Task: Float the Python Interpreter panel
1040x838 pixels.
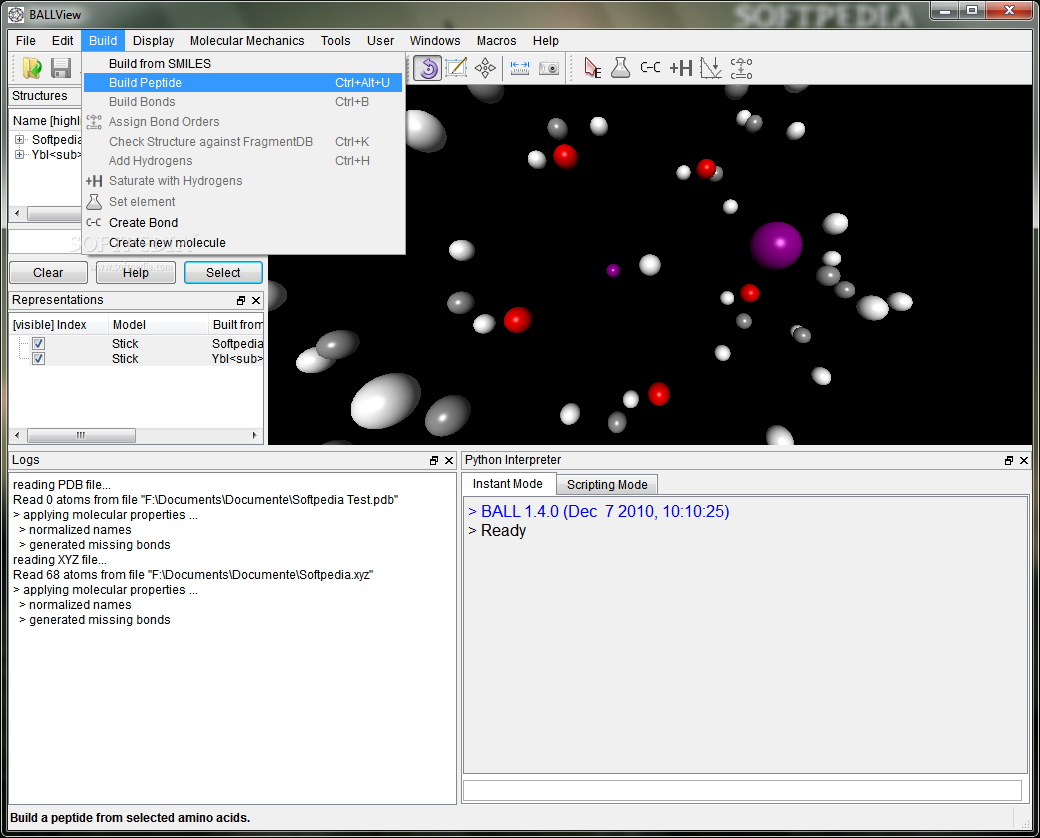Action: [x=1009, y=460]
